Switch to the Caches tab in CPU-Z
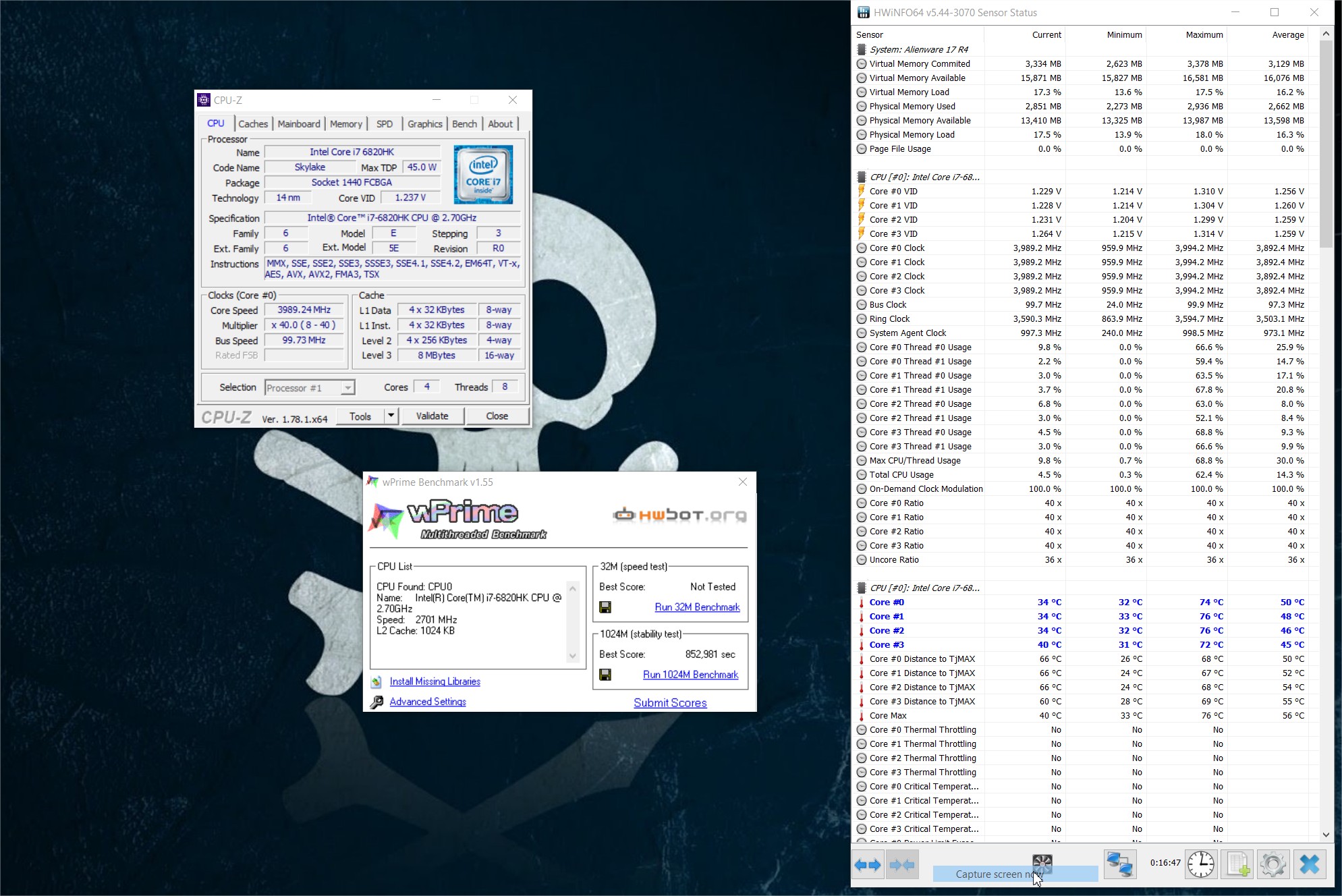Screen dimensions: 1342x896 pyautogui.click(x=253, y=124)
